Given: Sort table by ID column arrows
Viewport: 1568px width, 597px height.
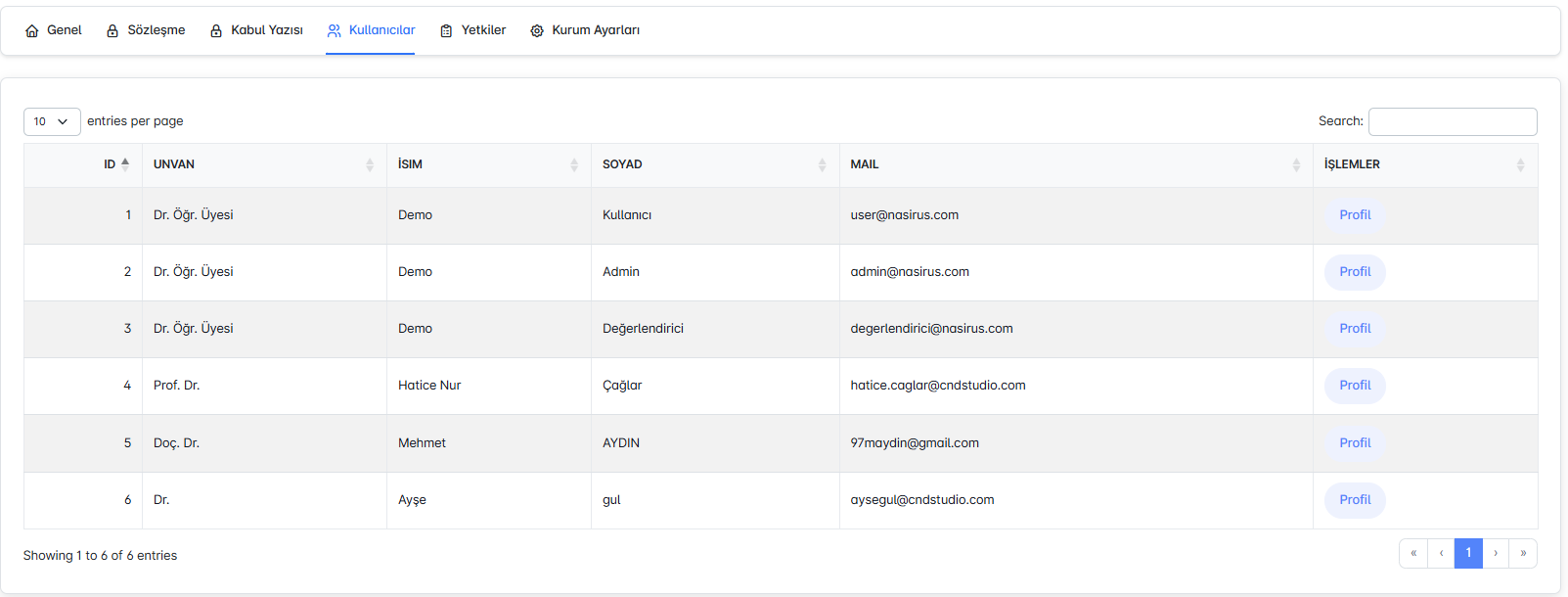Looking at the screenshot, I should pos(125,164).
